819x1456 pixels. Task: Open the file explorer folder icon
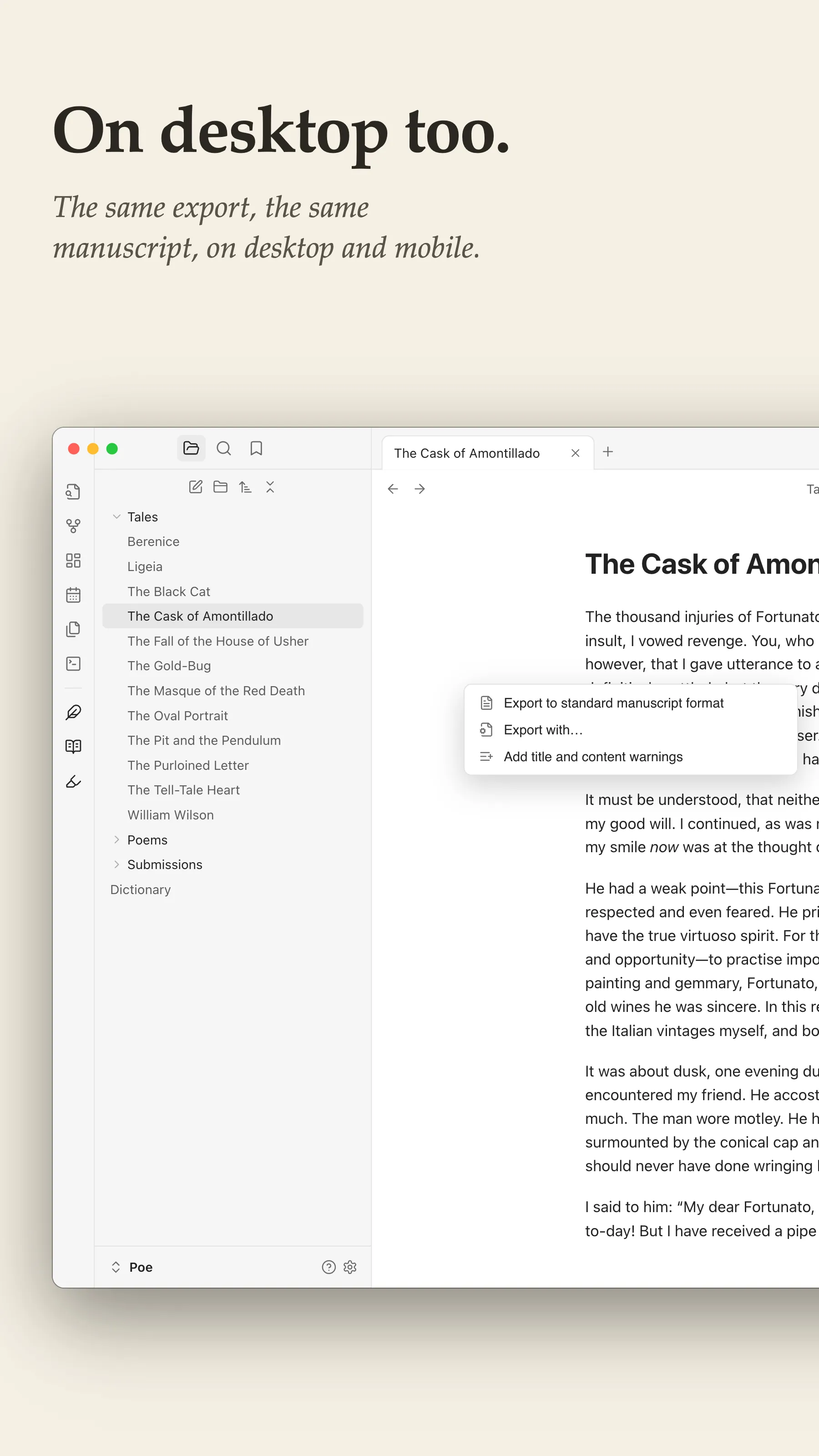coord(191,448)
